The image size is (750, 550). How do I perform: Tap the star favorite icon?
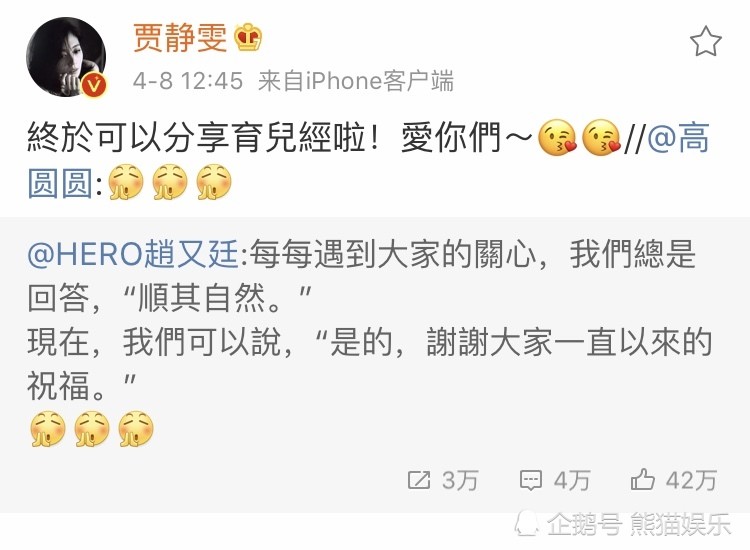pos(706,41)
